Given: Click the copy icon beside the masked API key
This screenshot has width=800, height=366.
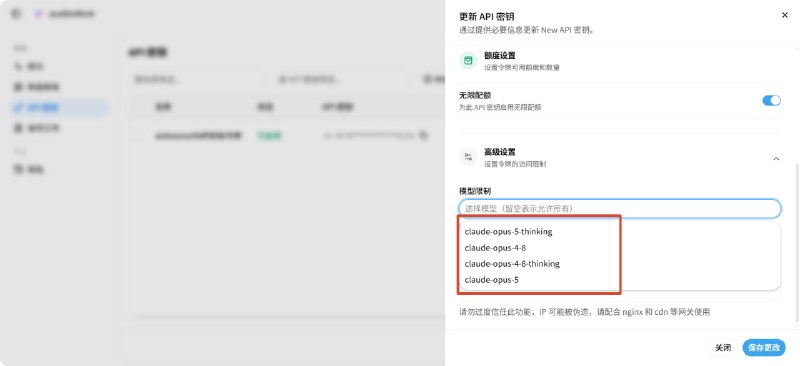Looking at the screenshot, I should 422,136.
